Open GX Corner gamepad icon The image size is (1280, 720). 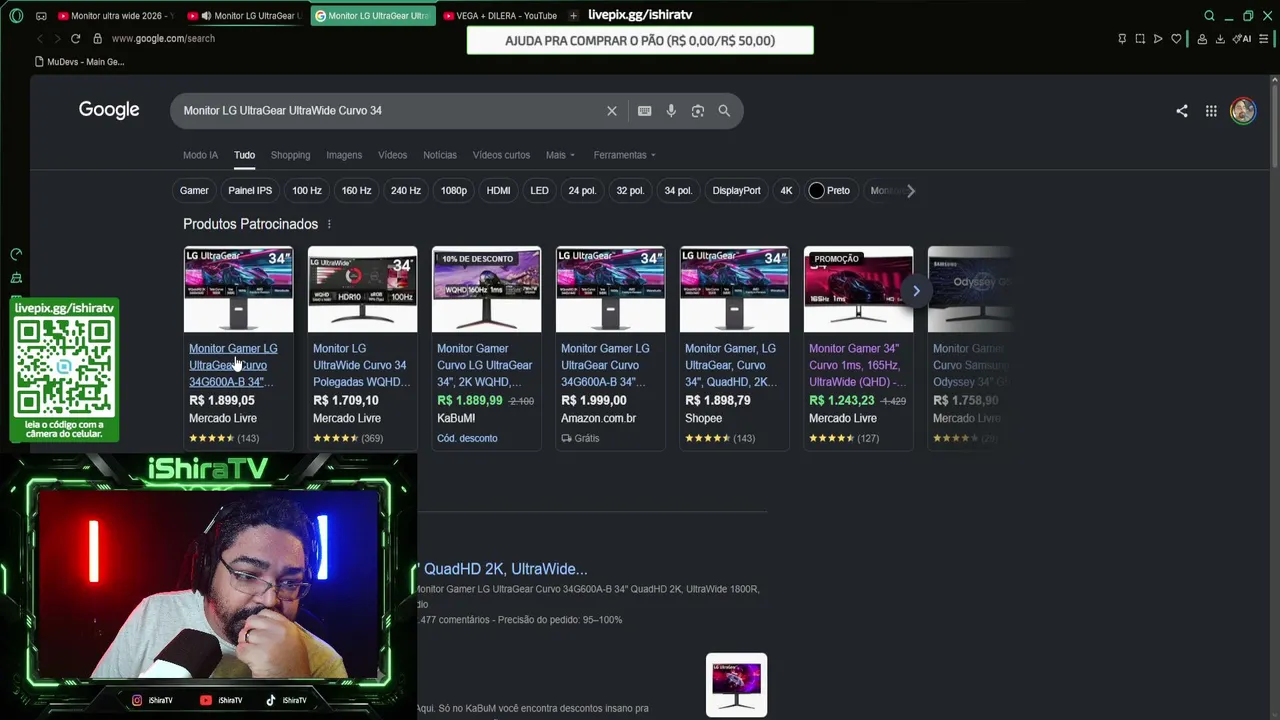point(41,16)
